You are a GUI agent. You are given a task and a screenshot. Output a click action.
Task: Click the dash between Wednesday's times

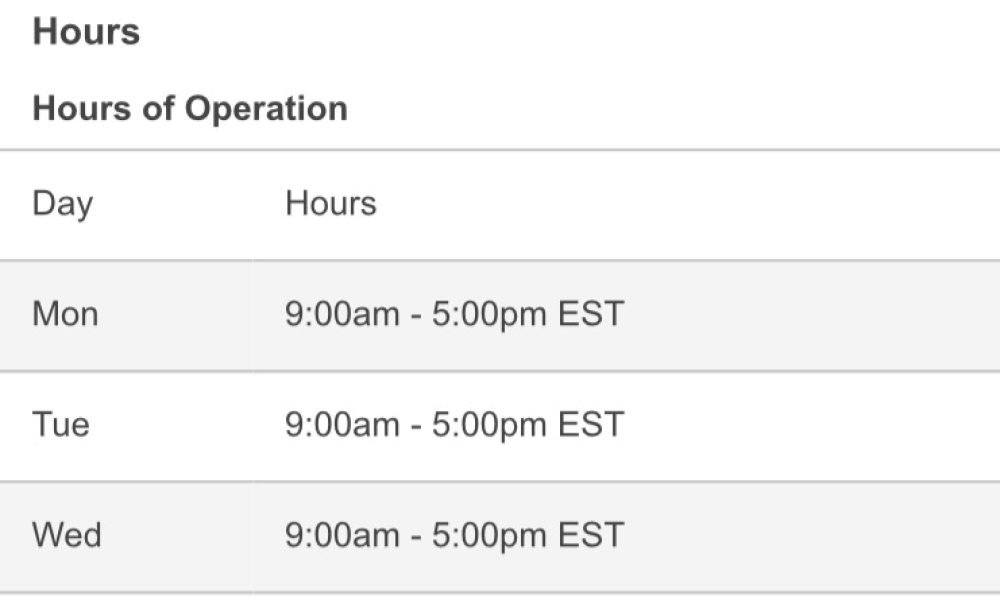(x=415, y=536)
